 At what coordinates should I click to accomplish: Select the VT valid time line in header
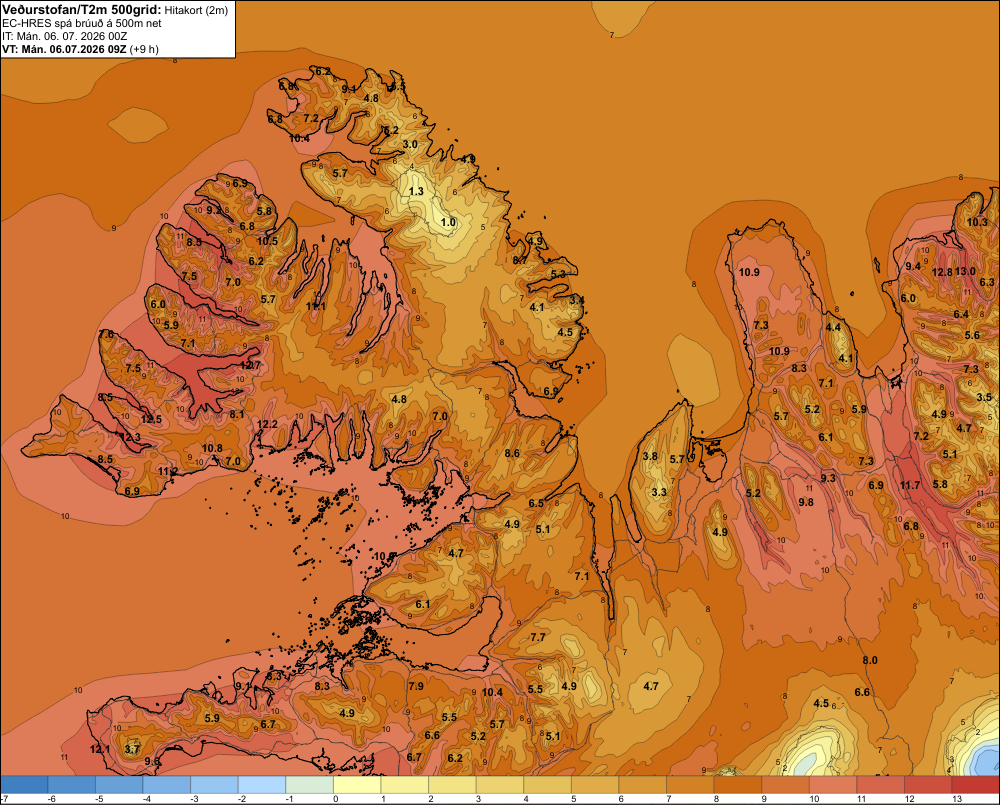pos(80,49)
